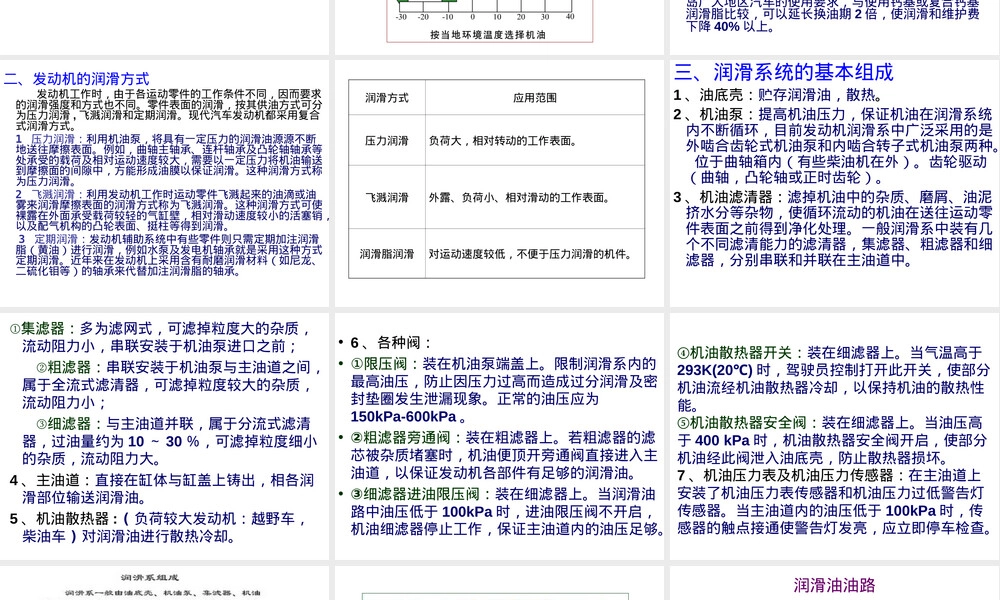The height and width of the screenshot is (600, 1000).
Task: Click the bullet ③细滤器 text
Action: (x=169, y=441)
